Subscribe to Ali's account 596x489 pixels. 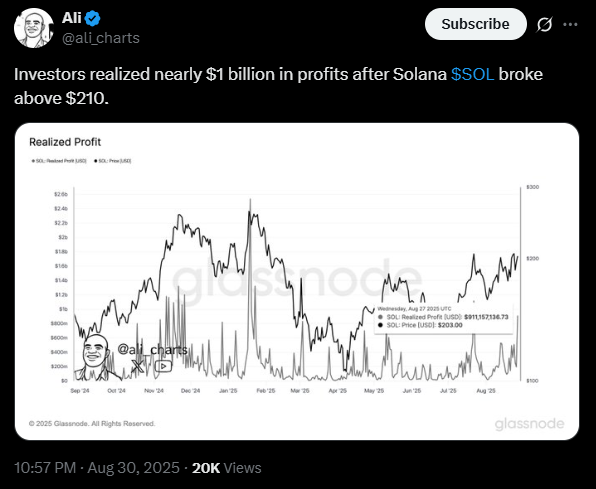tap(476, 24)
